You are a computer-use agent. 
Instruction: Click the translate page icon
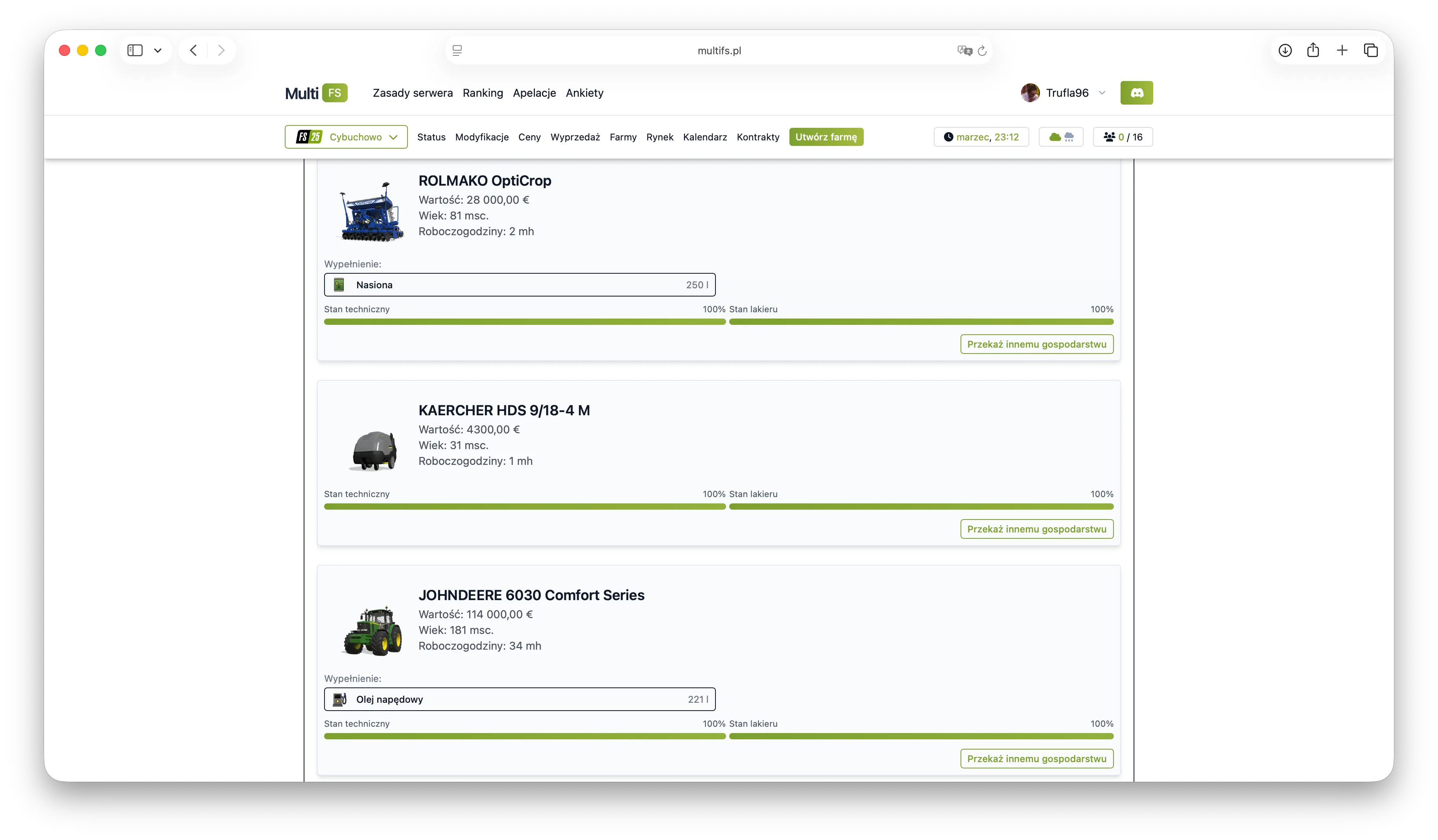coord(964,51)
